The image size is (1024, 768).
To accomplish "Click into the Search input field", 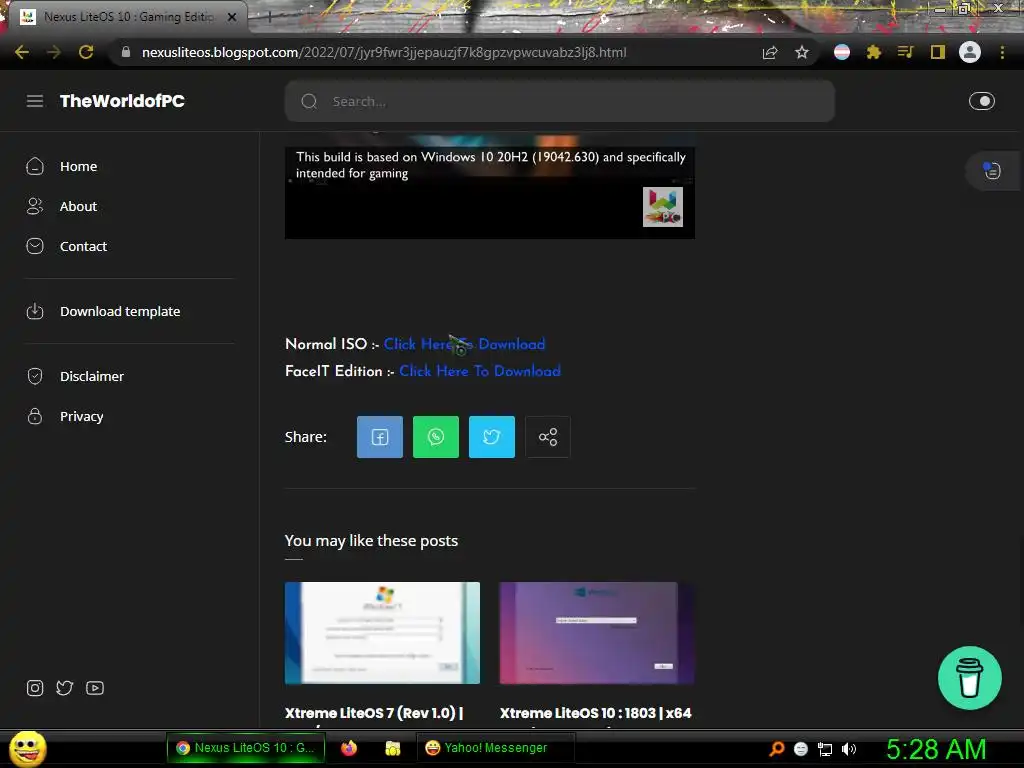I will pyautogui.click(x=560, y=101).
